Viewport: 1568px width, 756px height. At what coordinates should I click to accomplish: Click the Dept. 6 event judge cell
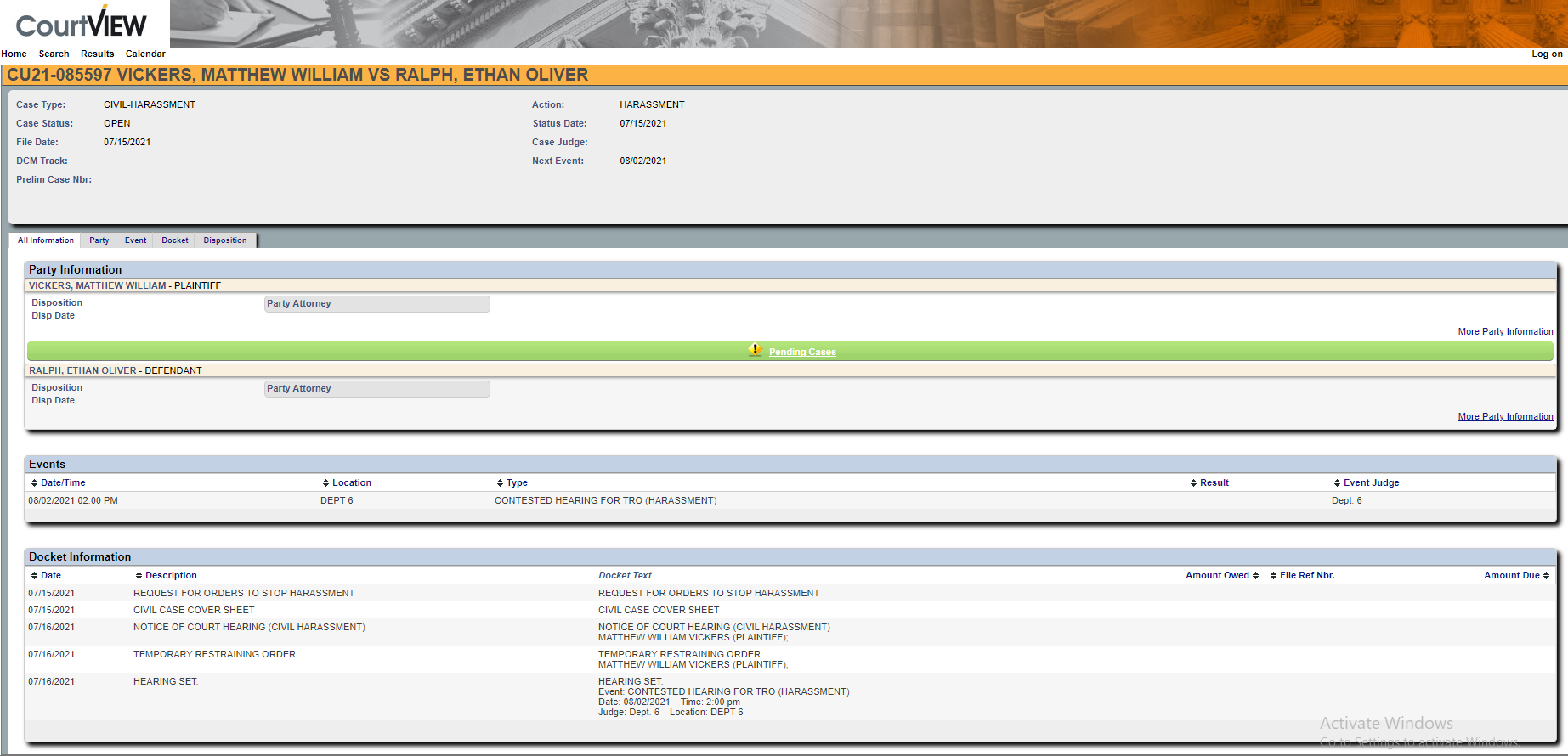click(1346, 501)
